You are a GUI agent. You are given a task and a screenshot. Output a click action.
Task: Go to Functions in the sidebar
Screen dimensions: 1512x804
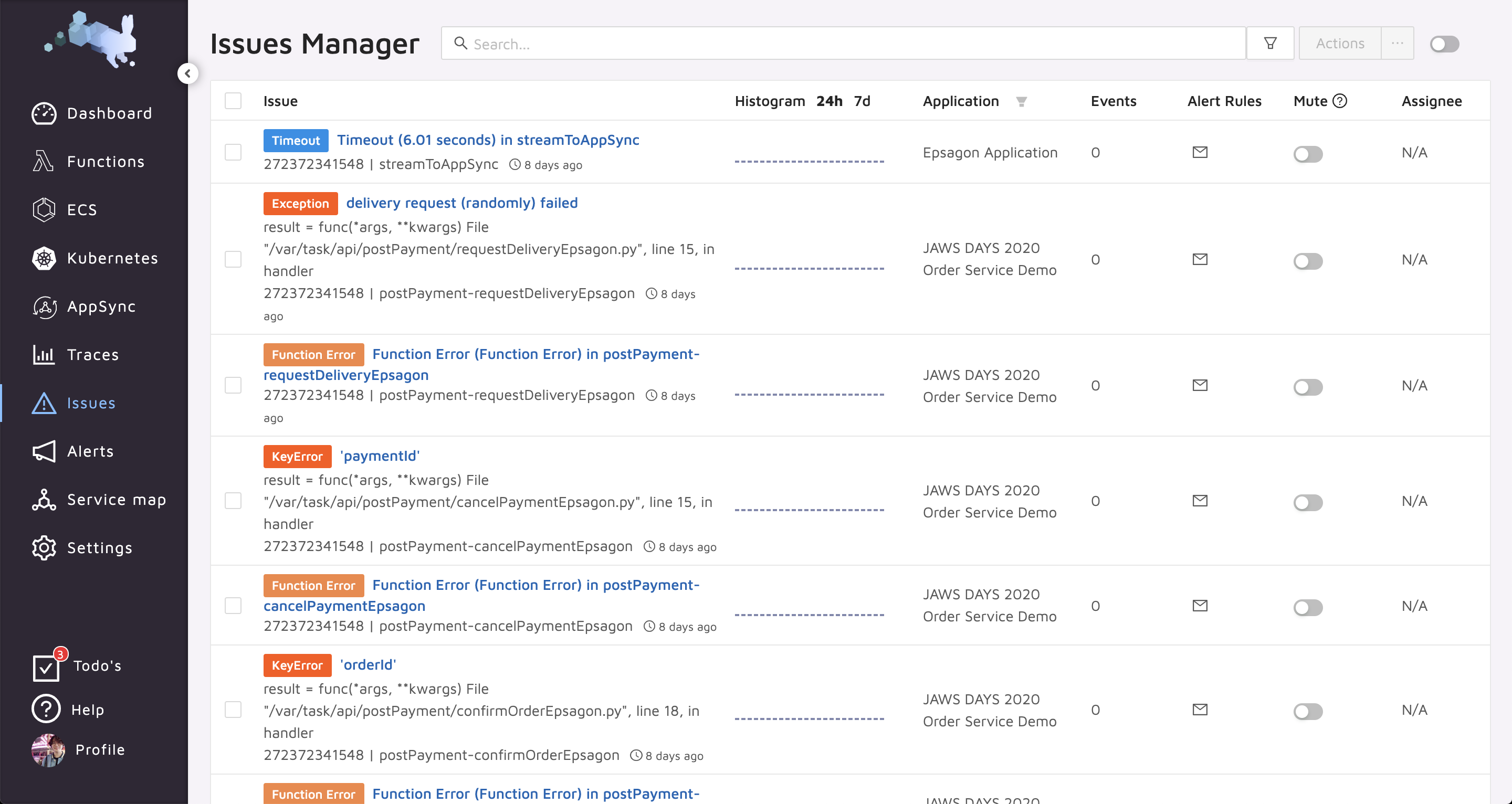(x=106, y=162)
